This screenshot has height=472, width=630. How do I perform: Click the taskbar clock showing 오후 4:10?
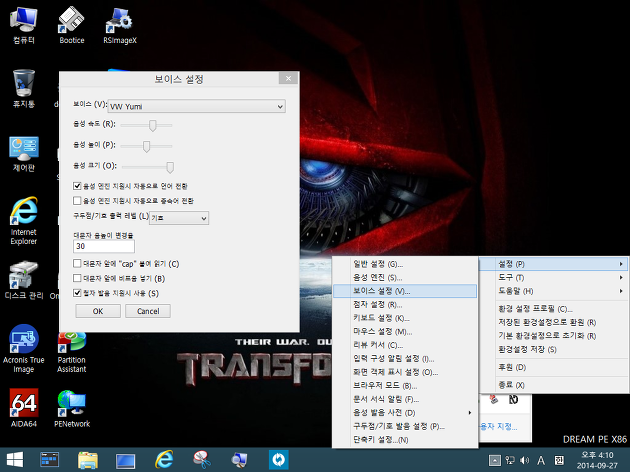(597, 460)
